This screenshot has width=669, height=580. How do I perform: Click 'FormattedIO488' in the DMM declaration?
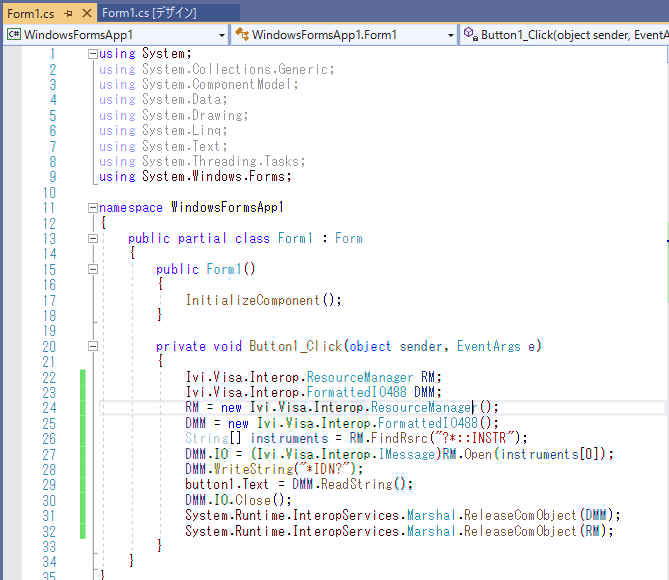pos(356,392)
